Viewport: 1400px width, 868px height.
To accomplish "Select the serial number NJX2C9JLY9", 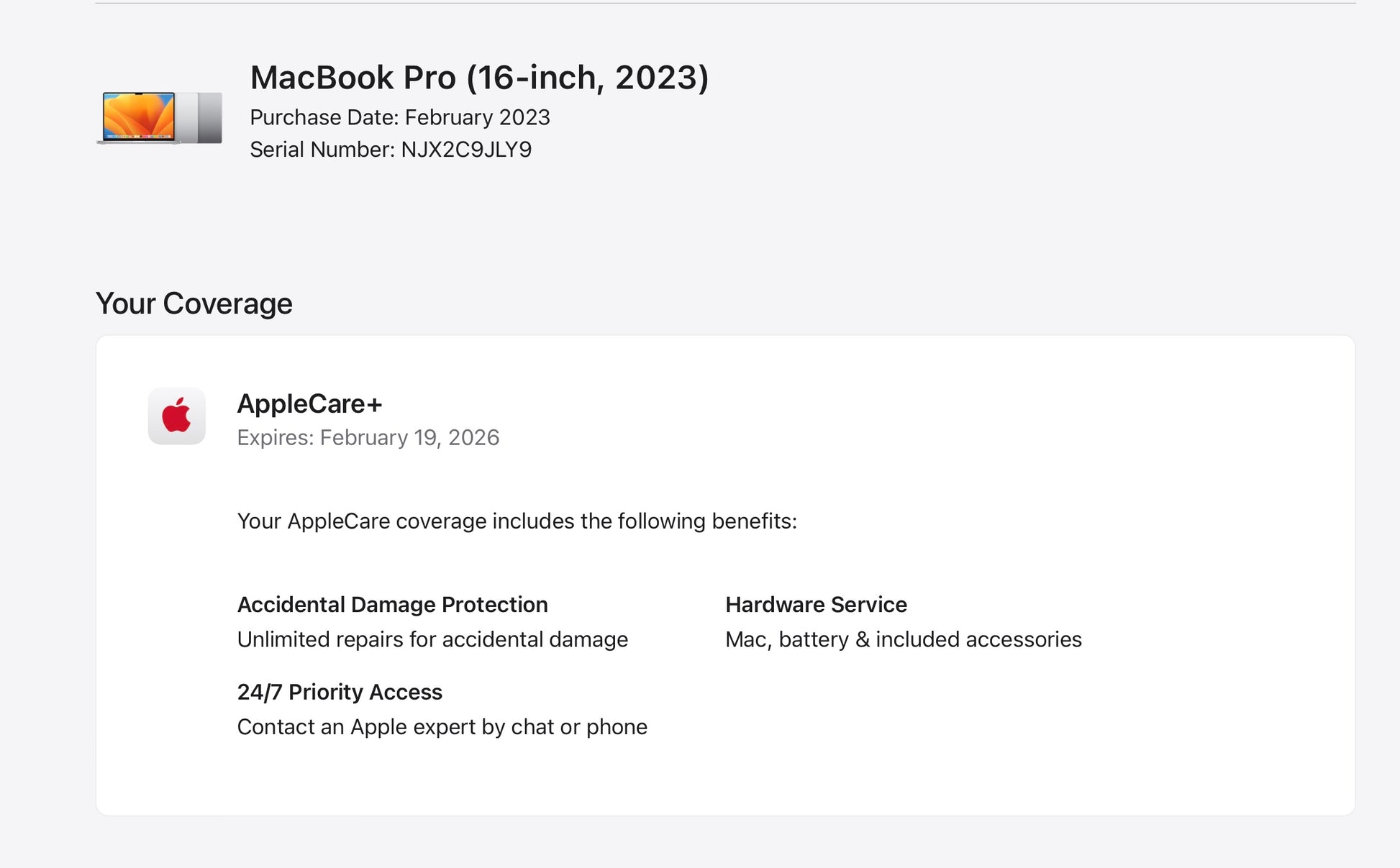I will click(466, 150).
